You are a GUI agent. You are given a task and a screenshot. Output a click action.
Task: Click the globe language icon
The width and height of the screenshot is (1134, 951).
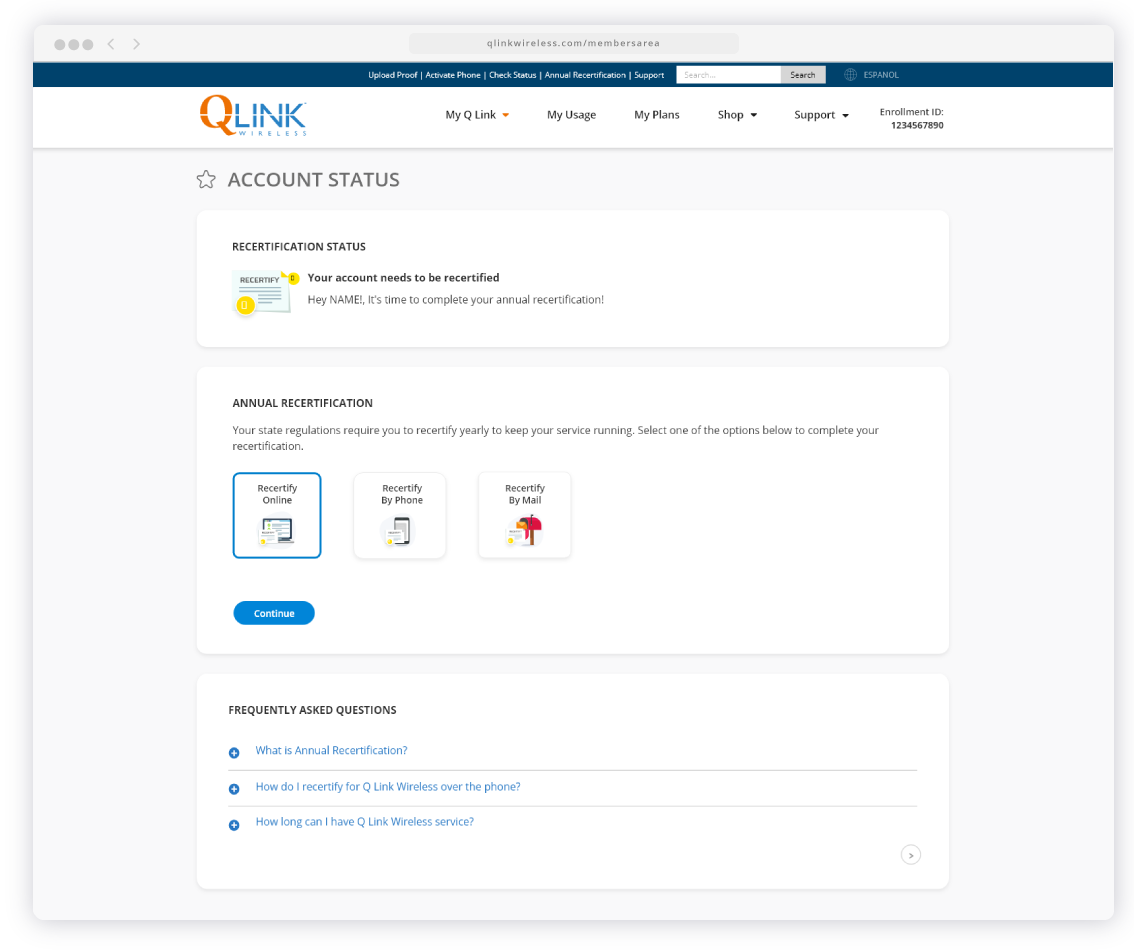pos(850,74)
